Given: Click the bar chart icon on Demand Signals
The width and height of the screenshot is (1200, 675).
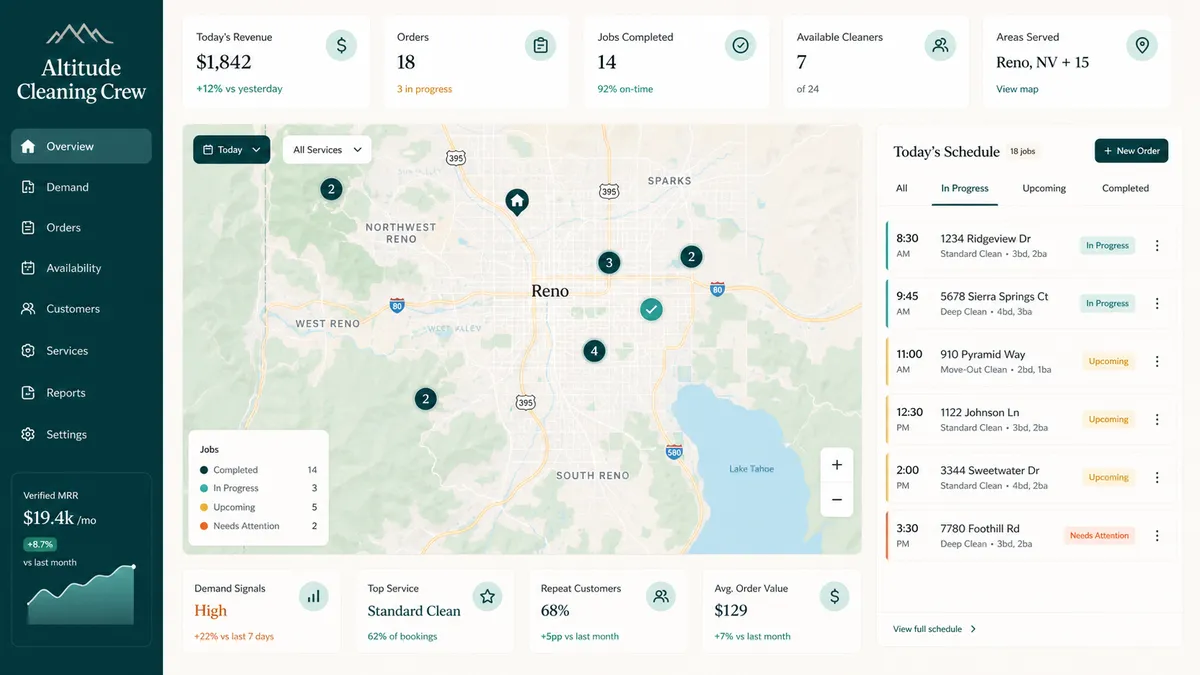Looking at the screenshot, I should coord(314,597).
